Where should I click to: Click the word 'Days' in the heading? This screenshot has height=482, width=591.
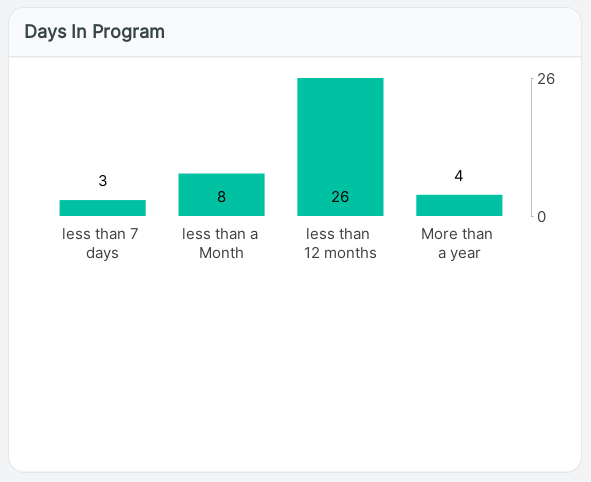pos(42,32)
